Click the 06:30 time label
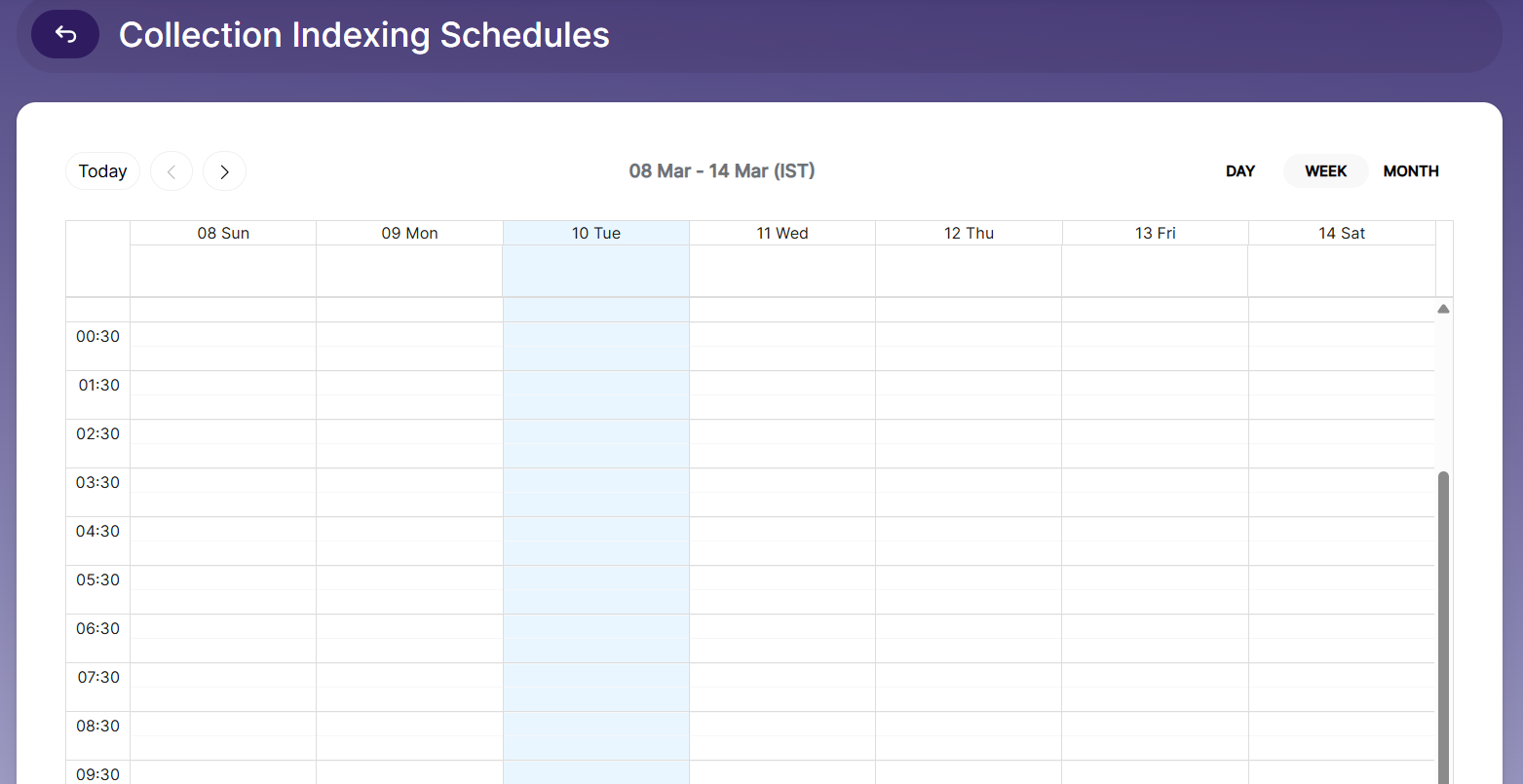 pyautogui.click(x=97, y=629)
